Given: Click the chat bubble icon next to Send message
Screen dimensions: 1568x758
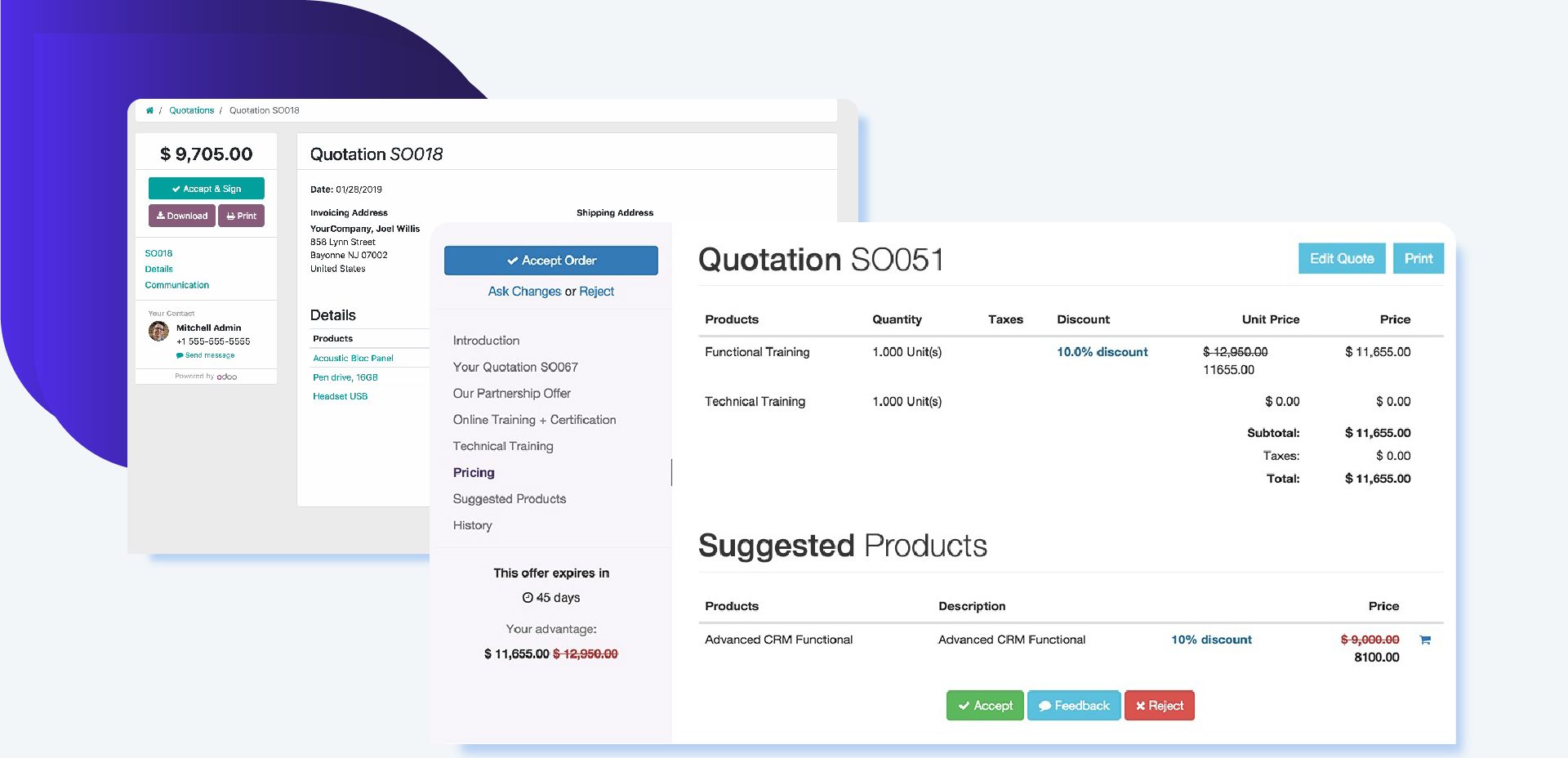Looking at the screenshot, I should coord(180,354).
